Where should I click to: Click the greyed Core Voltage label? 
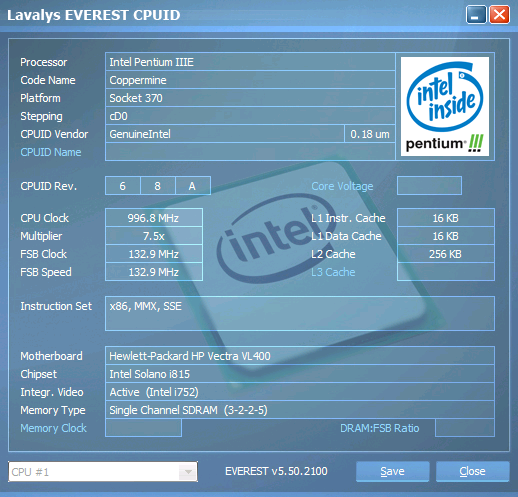tap(342, 186)
